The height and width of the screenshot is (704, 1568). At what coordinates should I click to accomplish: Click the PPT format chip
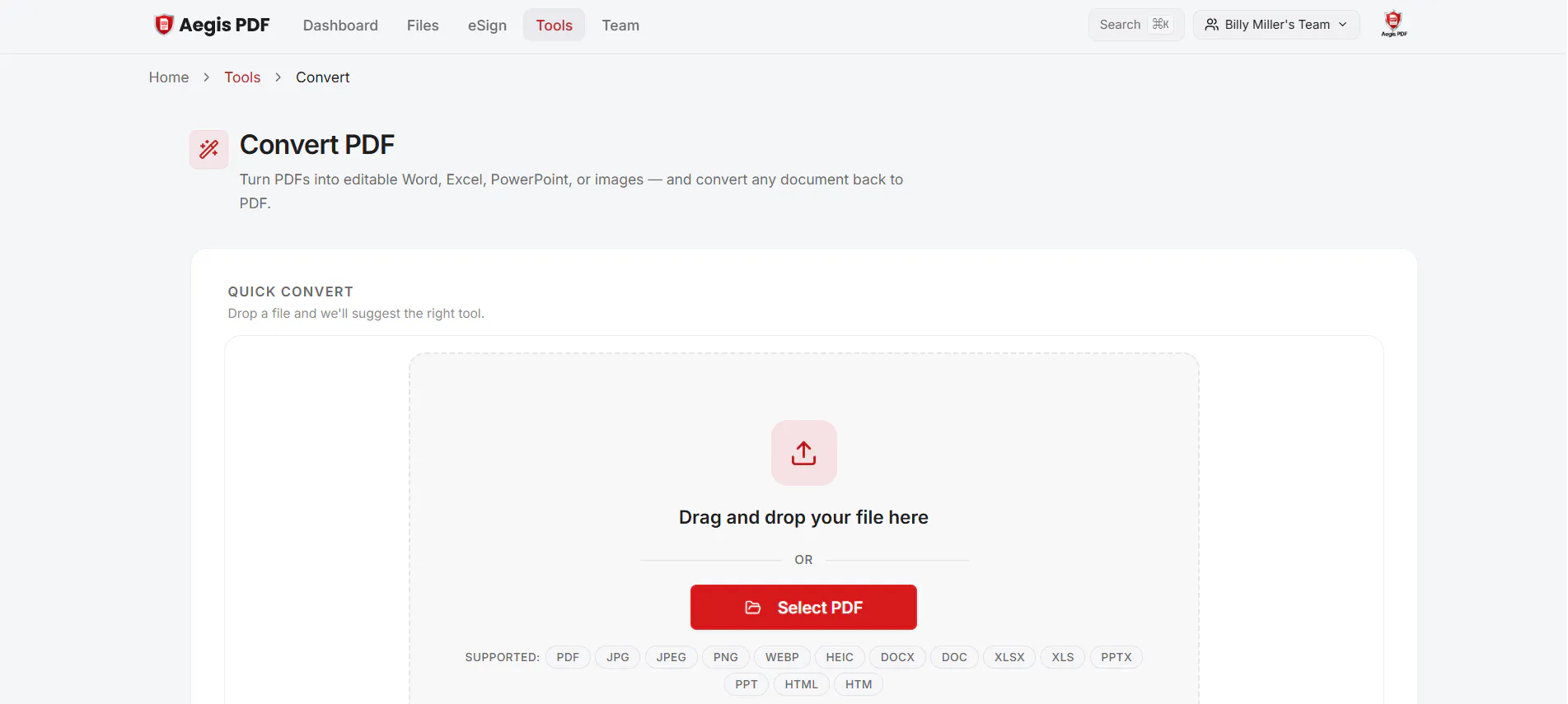pyautogui.click(x=747, y=684)
